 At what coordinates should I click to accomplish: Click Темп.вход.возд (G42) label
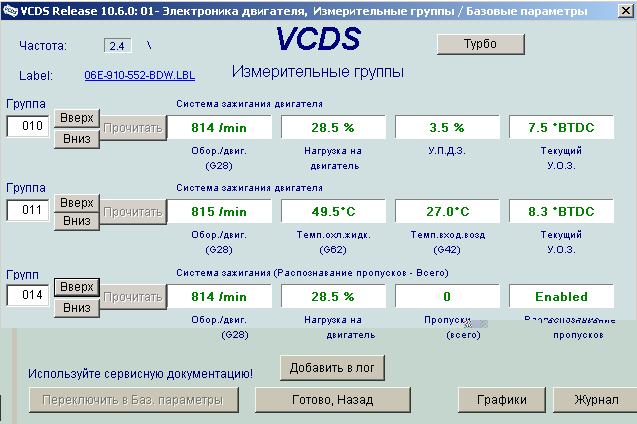coord(447,242)
